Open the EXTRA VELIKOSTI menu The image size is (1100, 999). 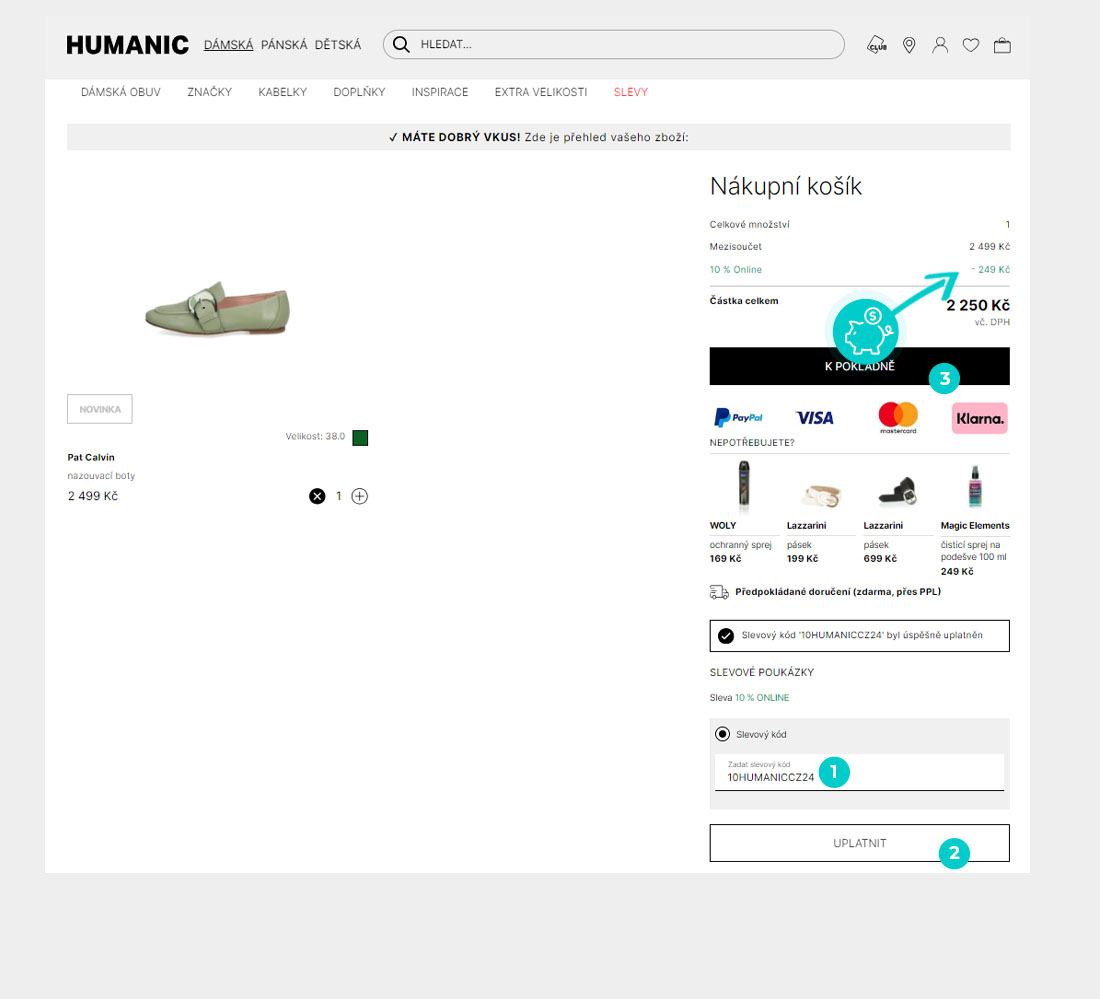(x=541, y=92)
